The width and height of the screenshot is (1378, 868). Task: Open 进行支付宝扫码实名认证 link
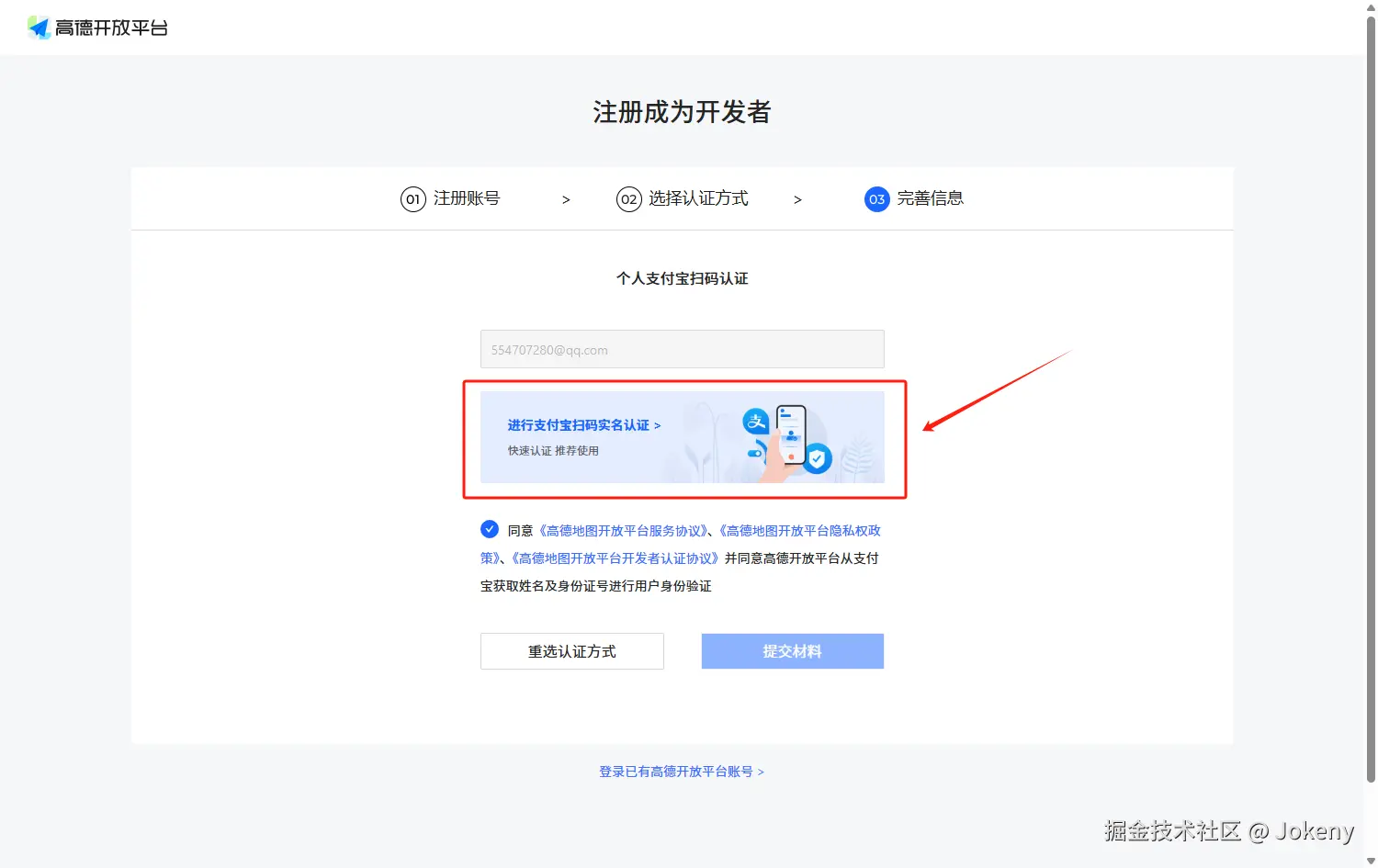pos(584,425)
